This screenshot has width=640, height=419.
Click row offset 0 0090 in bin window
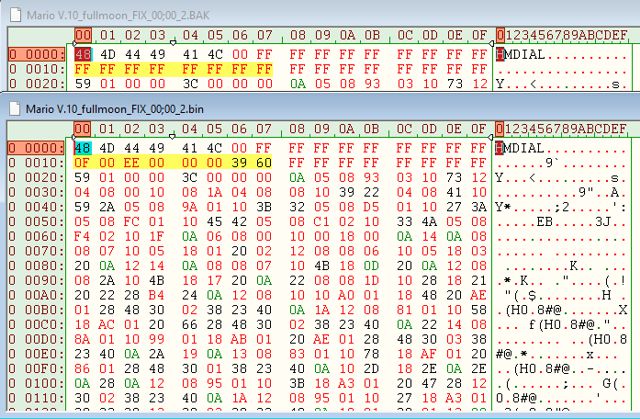click(x=36, y=280)
